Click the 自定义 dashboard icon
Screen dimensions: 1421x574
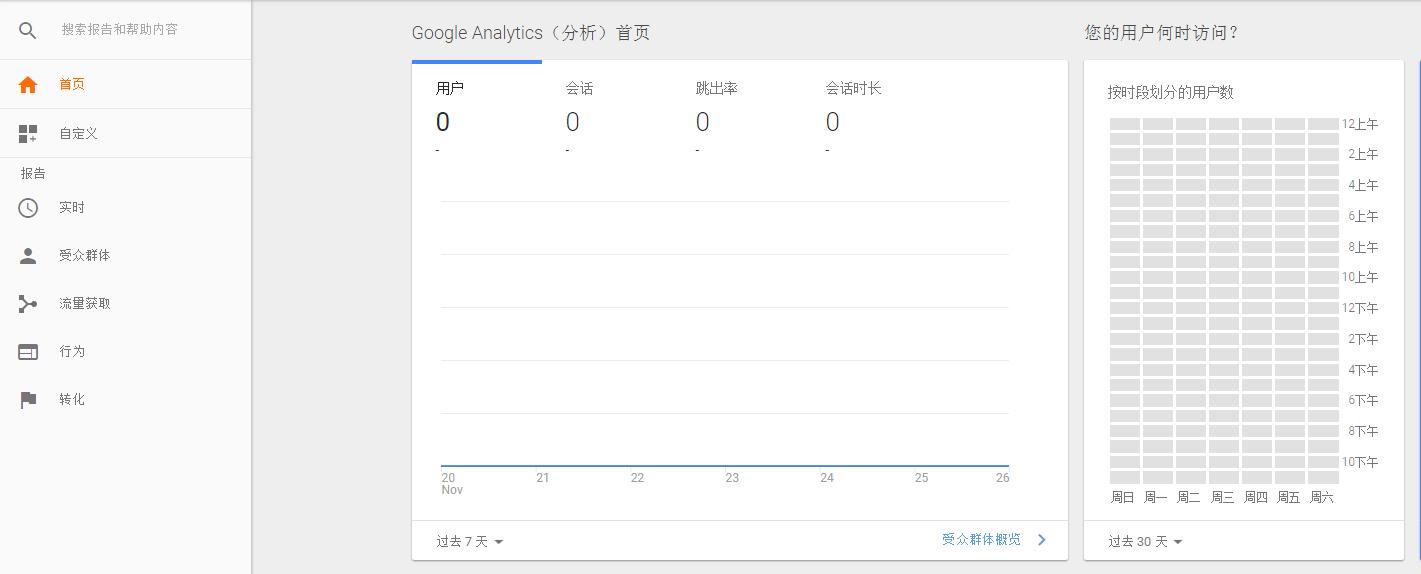[28, 134]
